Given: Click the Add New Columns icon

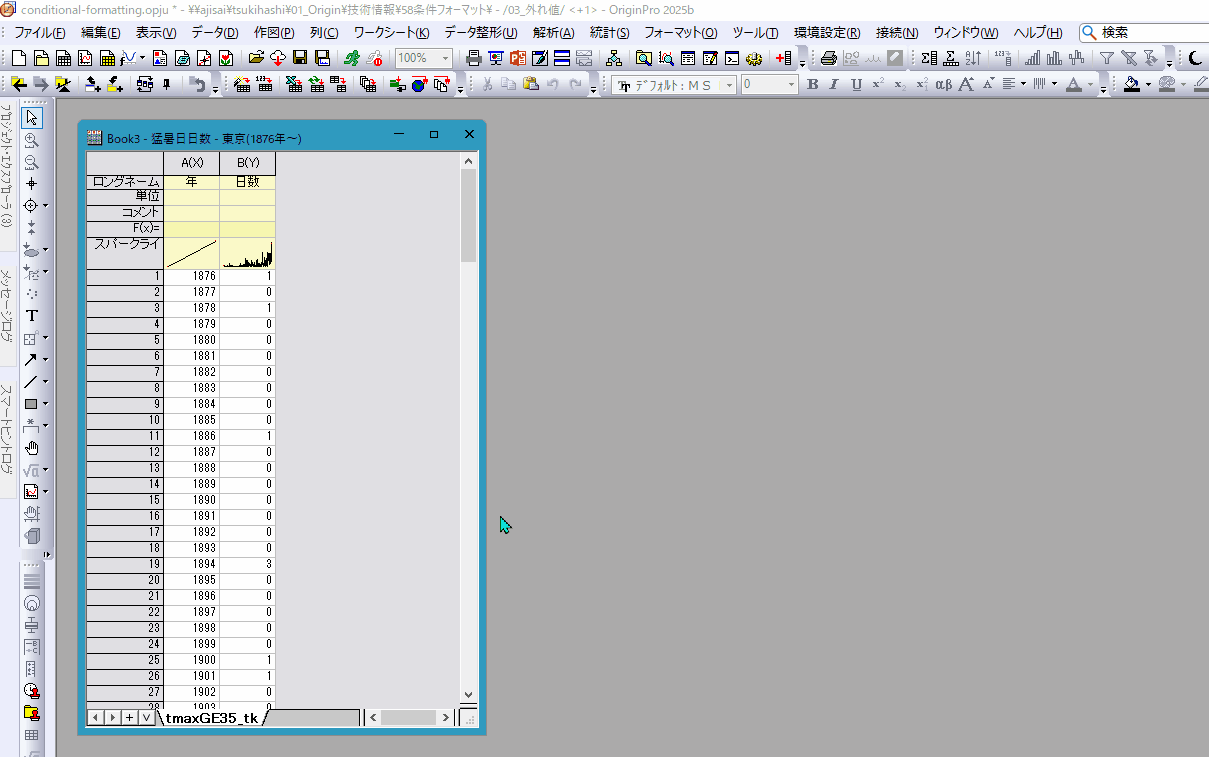Looking at the screenshot, I should coord(784,58).
